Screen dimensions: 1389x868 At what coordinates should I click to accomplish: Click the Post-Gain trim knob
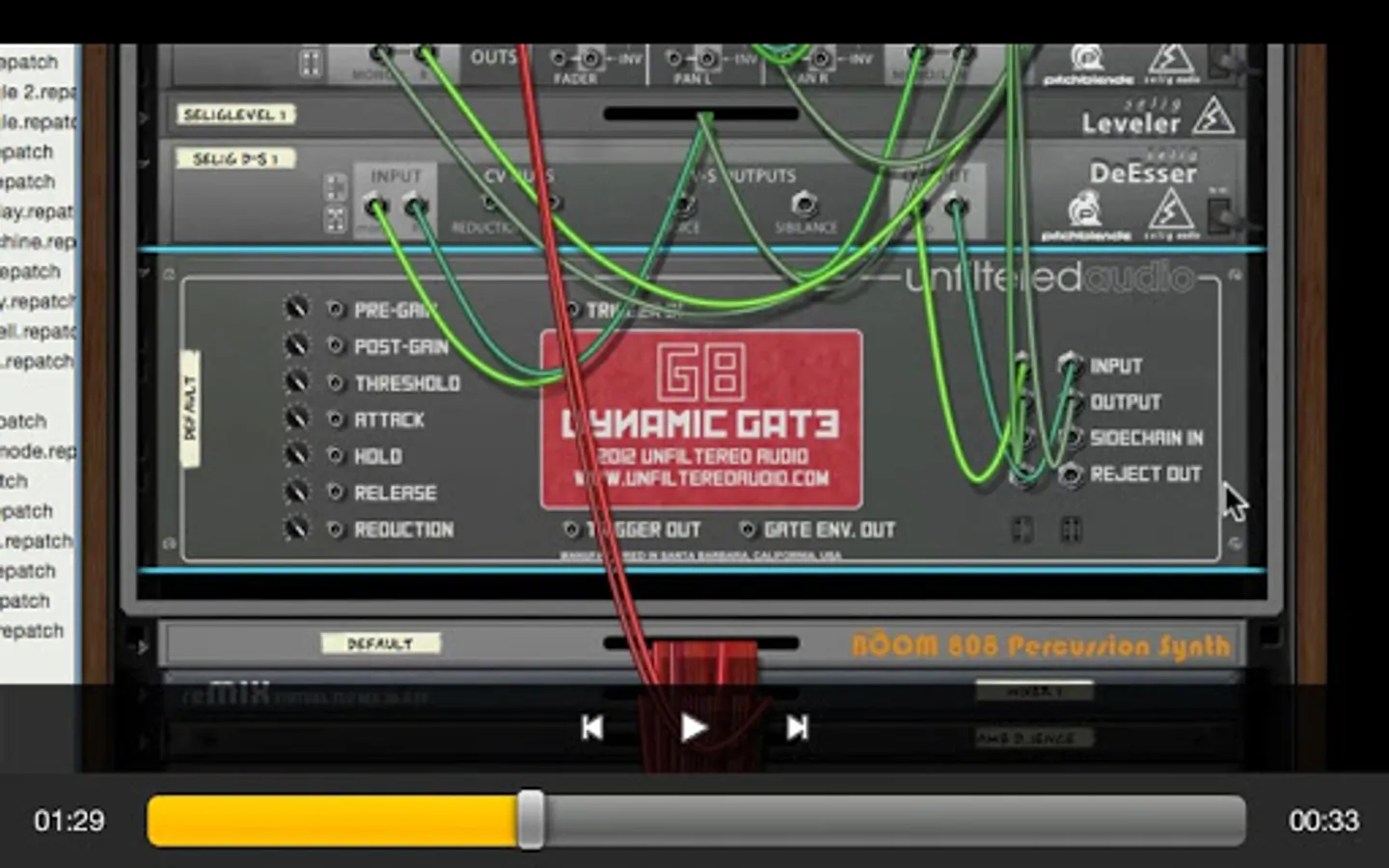point(296,345)
